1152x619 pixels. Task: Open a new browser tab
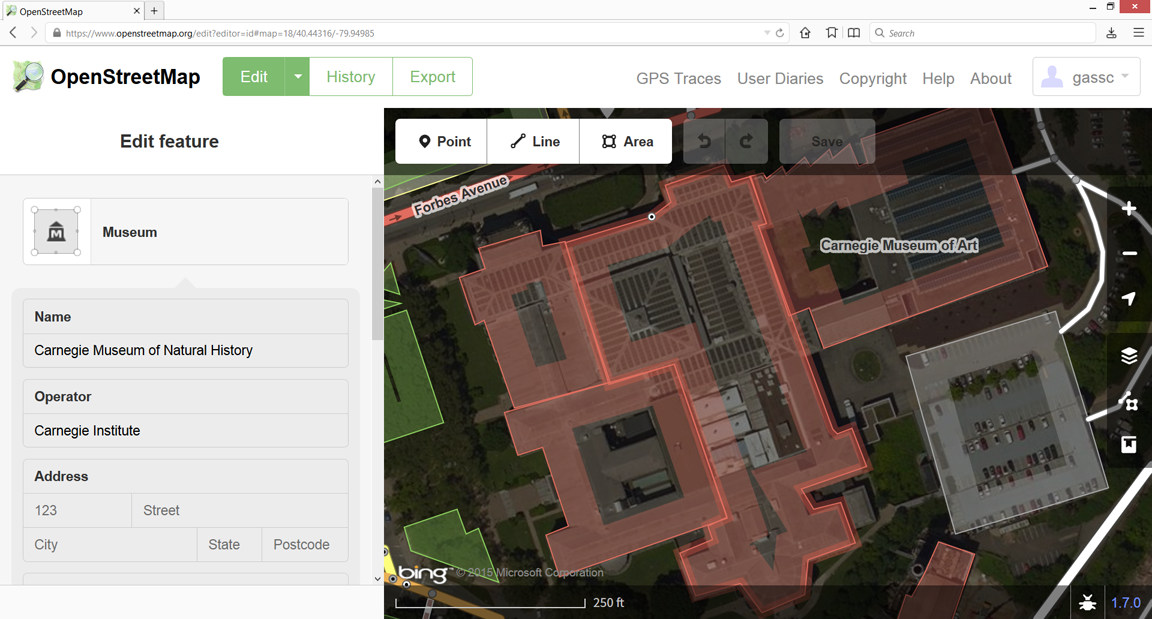tap(154, 11)
